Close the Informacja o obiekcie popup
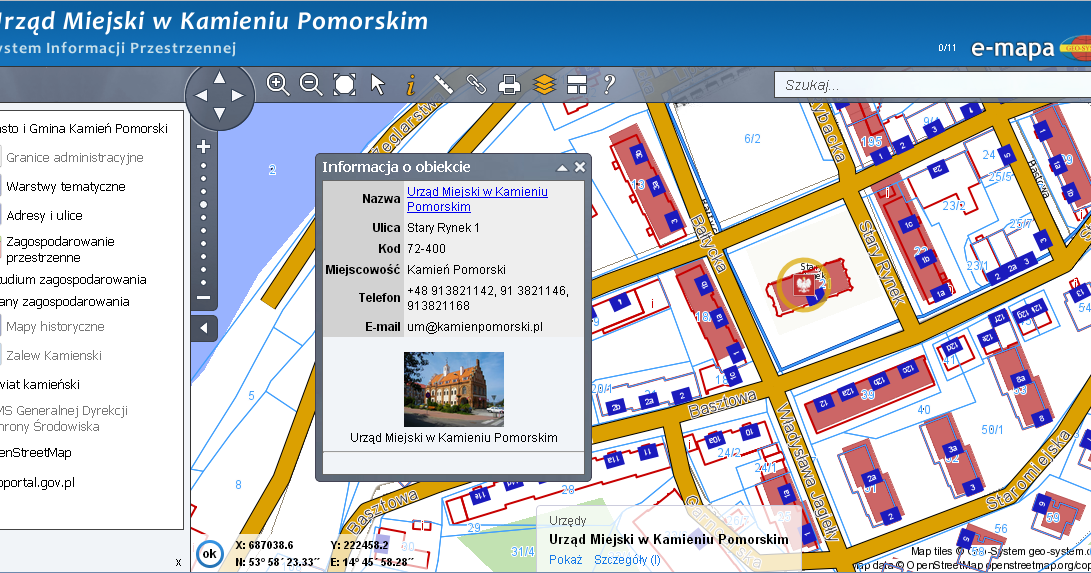1091x573 pixels. [580, 167]
